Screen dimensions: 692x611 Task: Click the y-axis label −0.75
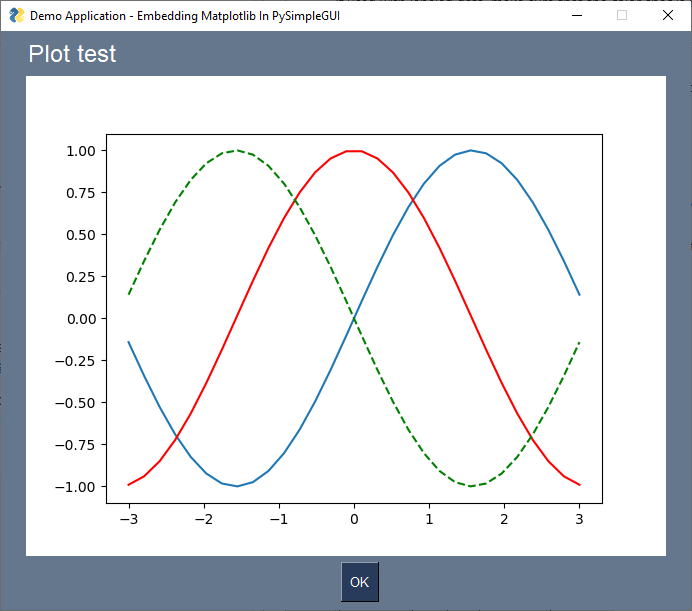click(75, 445)
